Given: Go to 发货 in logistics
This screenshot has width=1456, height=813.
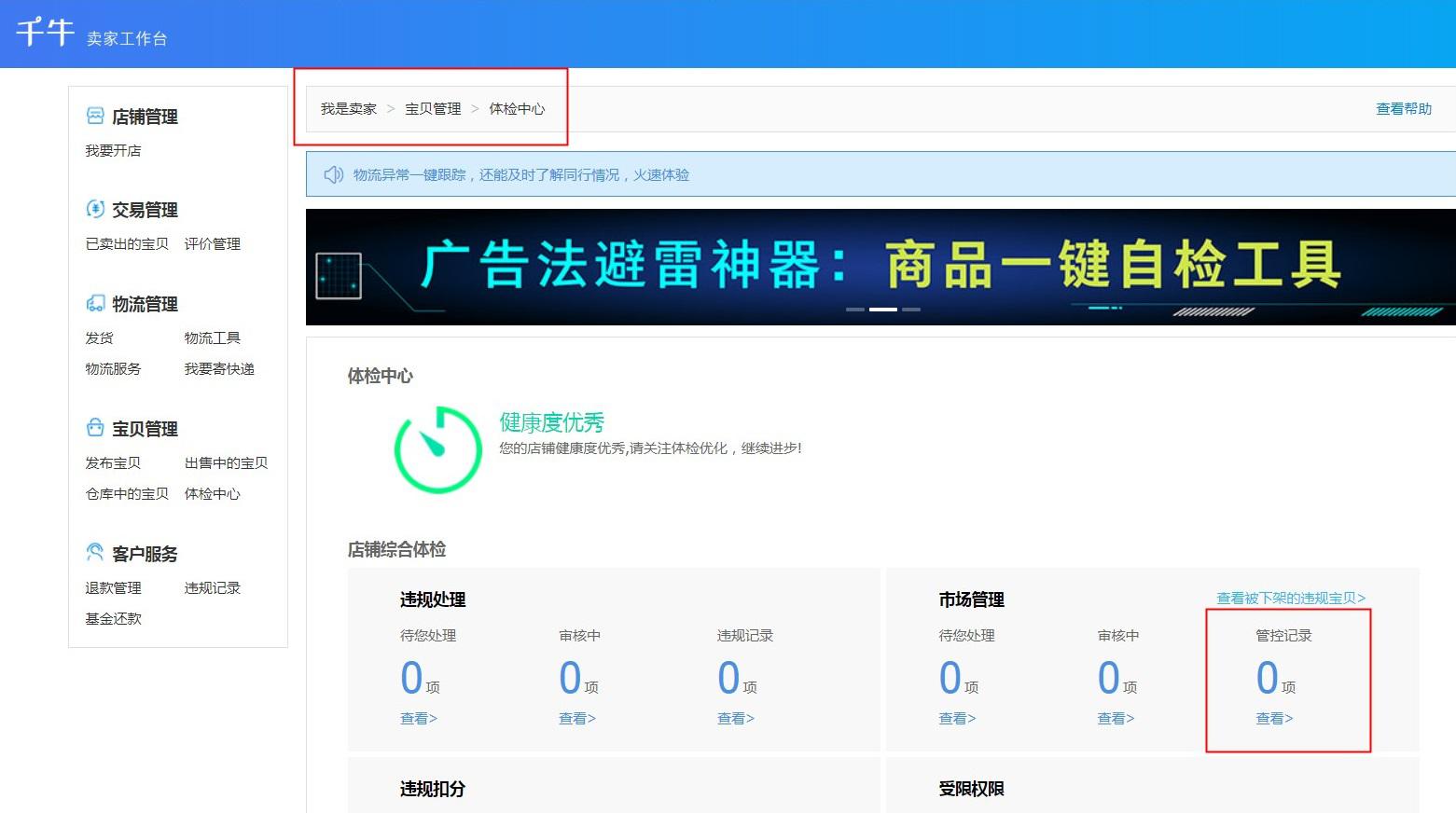Looking at the screenshot, I should coord(99,338).
